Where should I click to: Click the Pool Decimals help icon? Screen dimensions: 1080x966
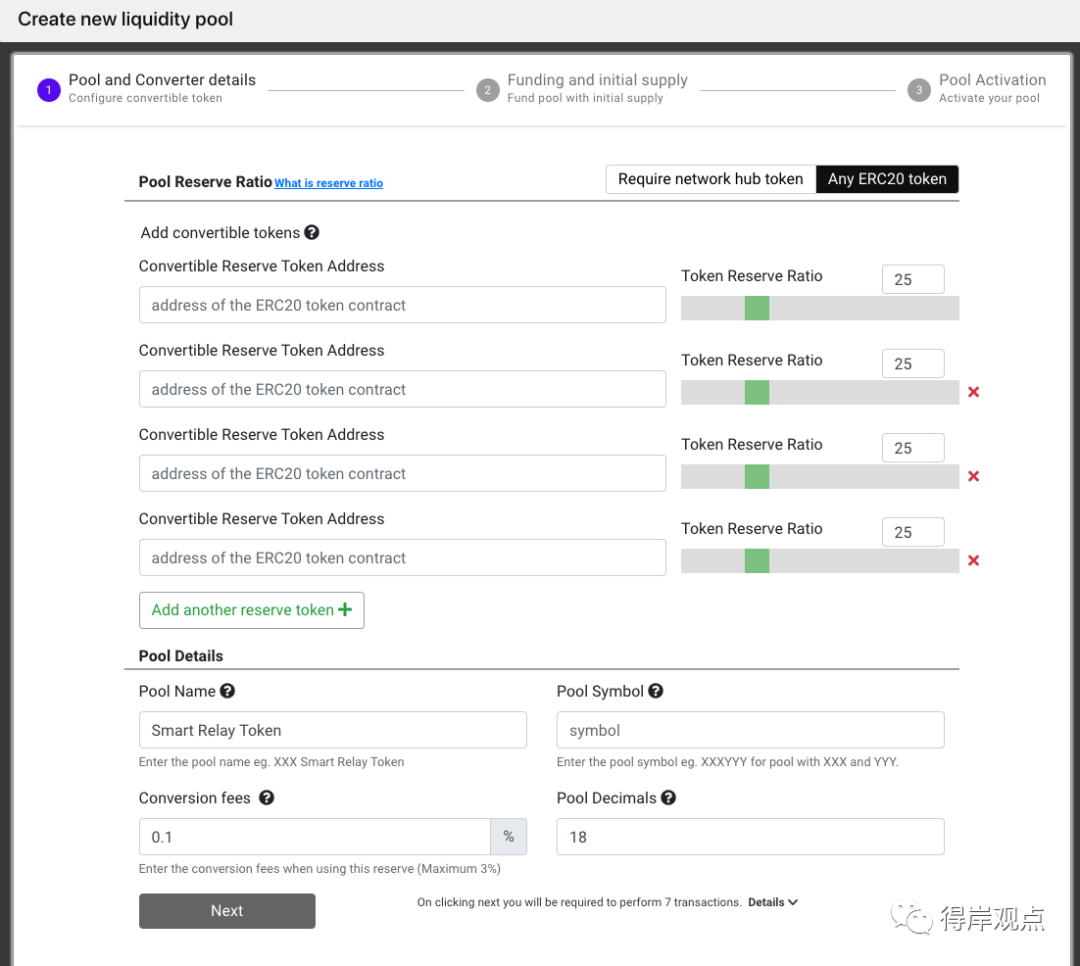click(x=668, y=798)
